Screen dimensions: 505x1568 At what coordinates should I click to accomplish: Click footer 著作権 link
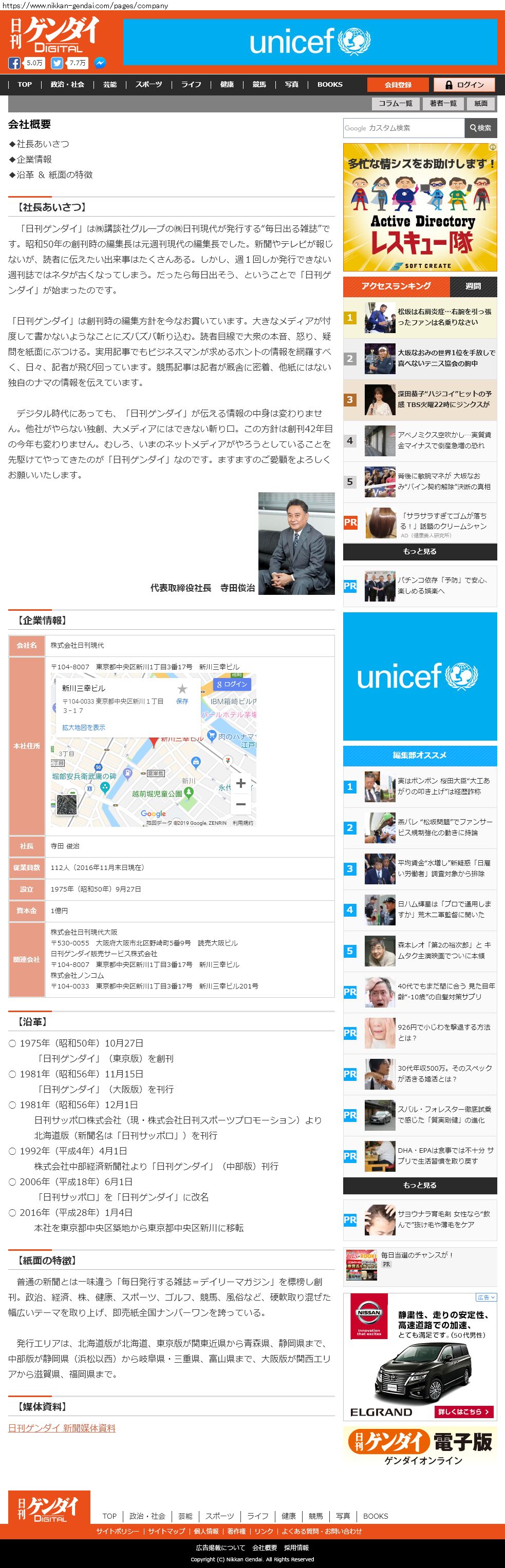tap(236, 1531)
